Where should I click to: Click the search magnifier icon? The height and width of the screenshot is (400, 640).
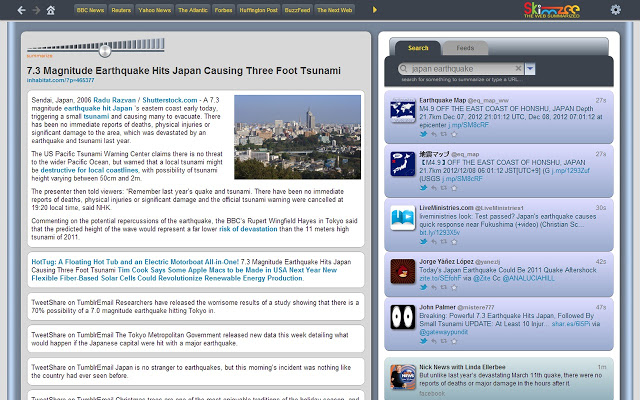click(x=404, y=69)
